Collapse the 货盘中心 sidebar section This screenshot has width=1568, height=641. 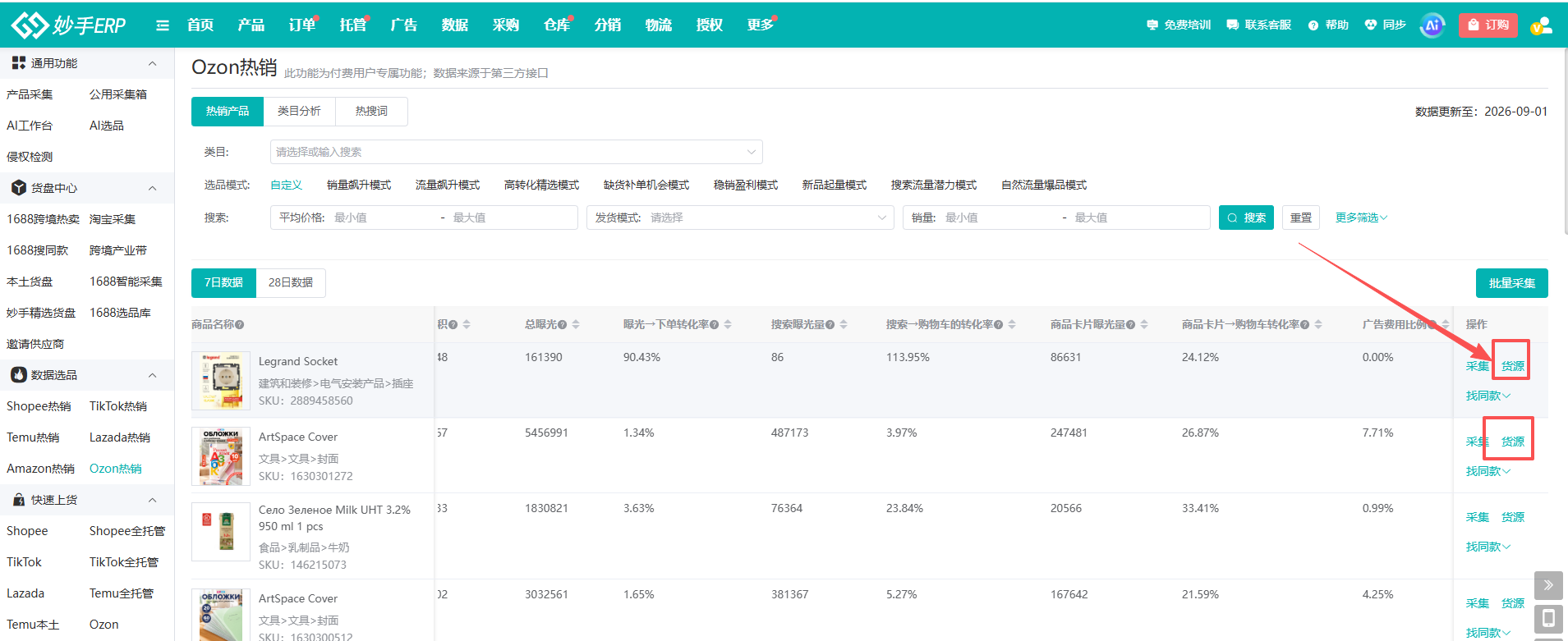point(152,188)
